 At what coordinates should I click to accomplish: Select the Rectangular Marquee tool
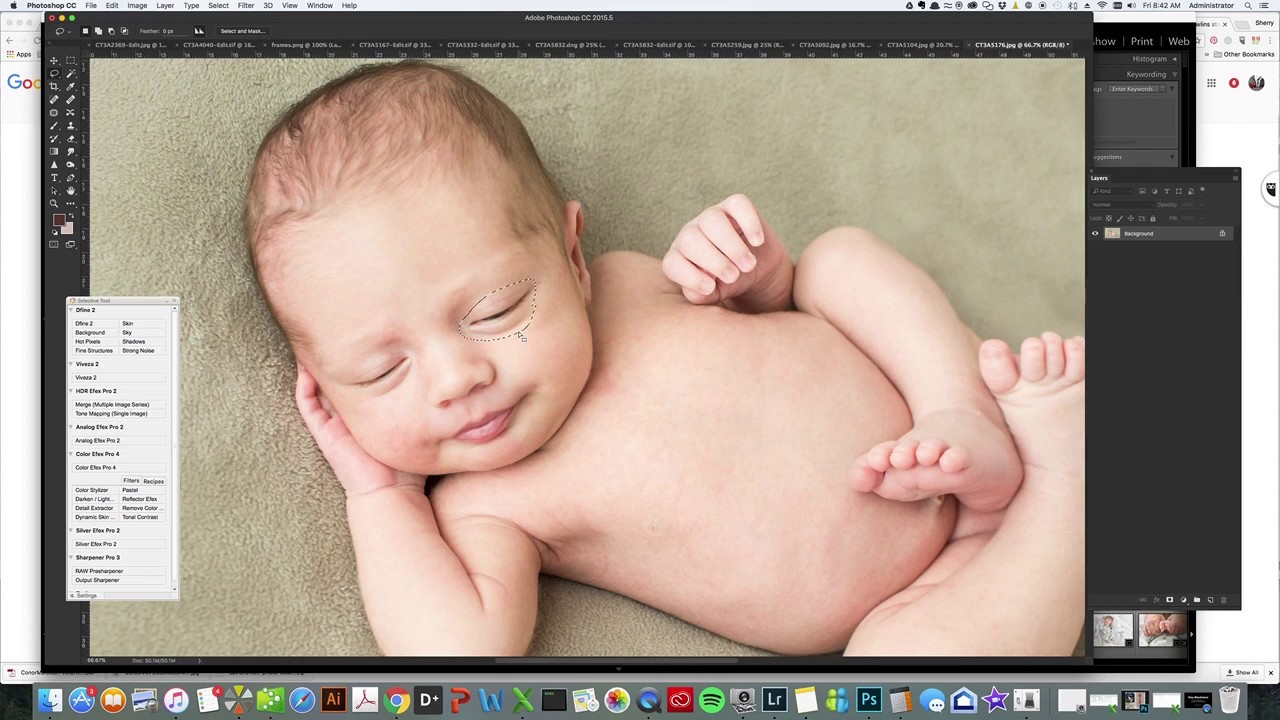tap(70, 60)
